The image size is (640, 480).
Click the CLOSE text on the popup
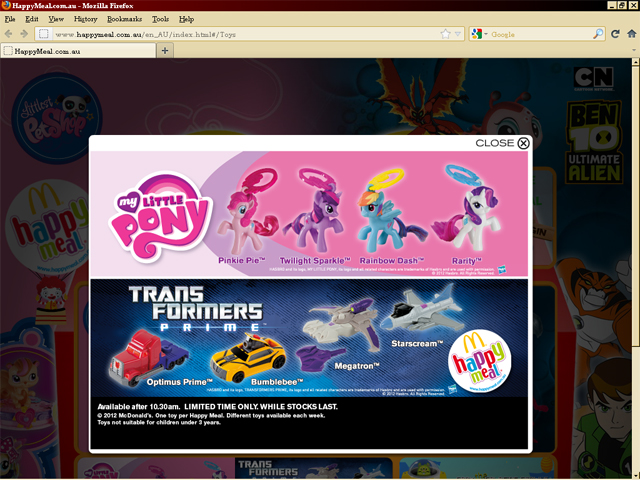(x=495, y=143)
